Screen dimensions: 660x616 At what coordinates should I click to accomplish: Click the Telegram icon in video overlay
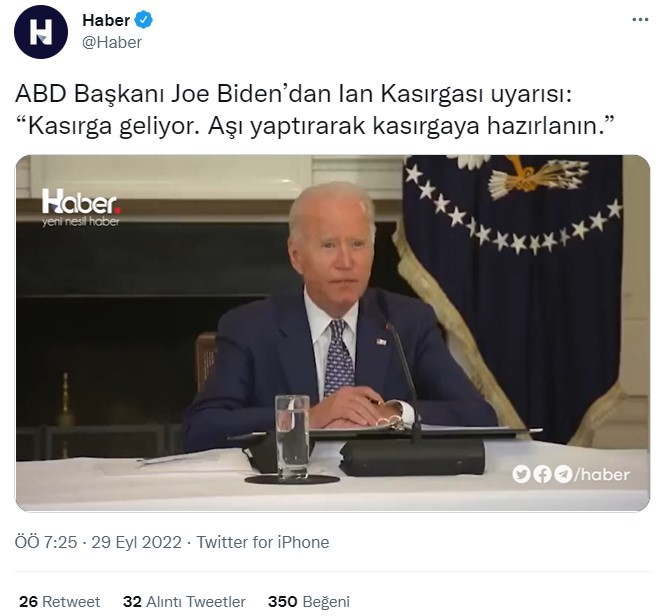click(x=563, y=475)
